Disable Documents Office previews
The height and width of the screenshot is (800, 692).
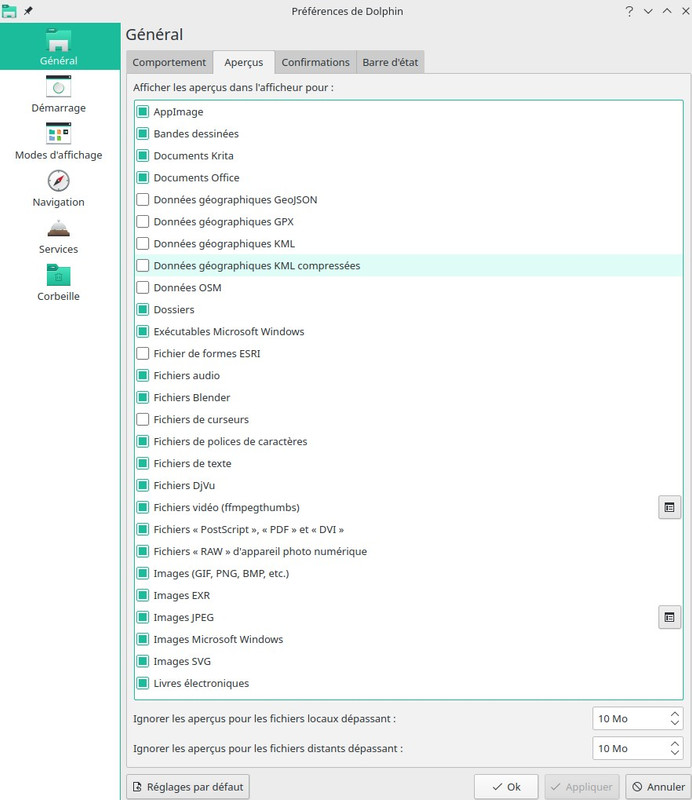[x=143, y=178]
